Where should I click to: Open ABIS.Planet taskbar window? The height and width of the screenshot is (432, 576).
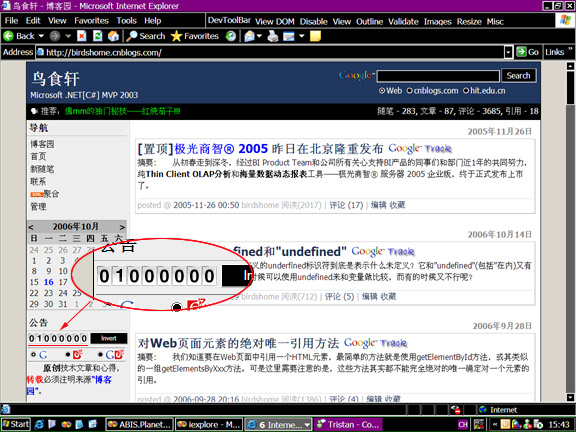(x=140, y=425)
